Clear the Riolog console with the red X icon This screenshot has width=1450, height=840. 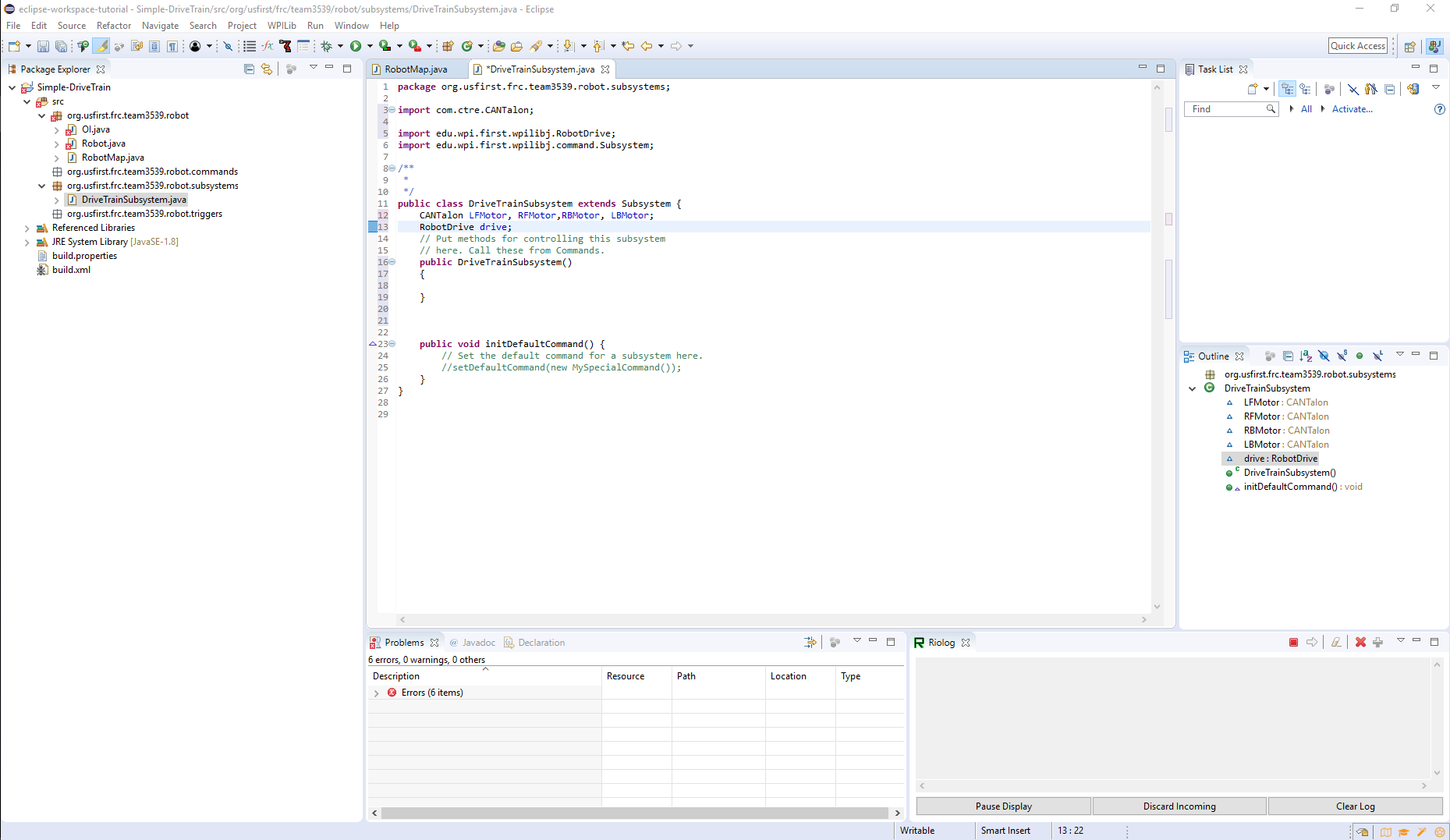(1360, 641)
